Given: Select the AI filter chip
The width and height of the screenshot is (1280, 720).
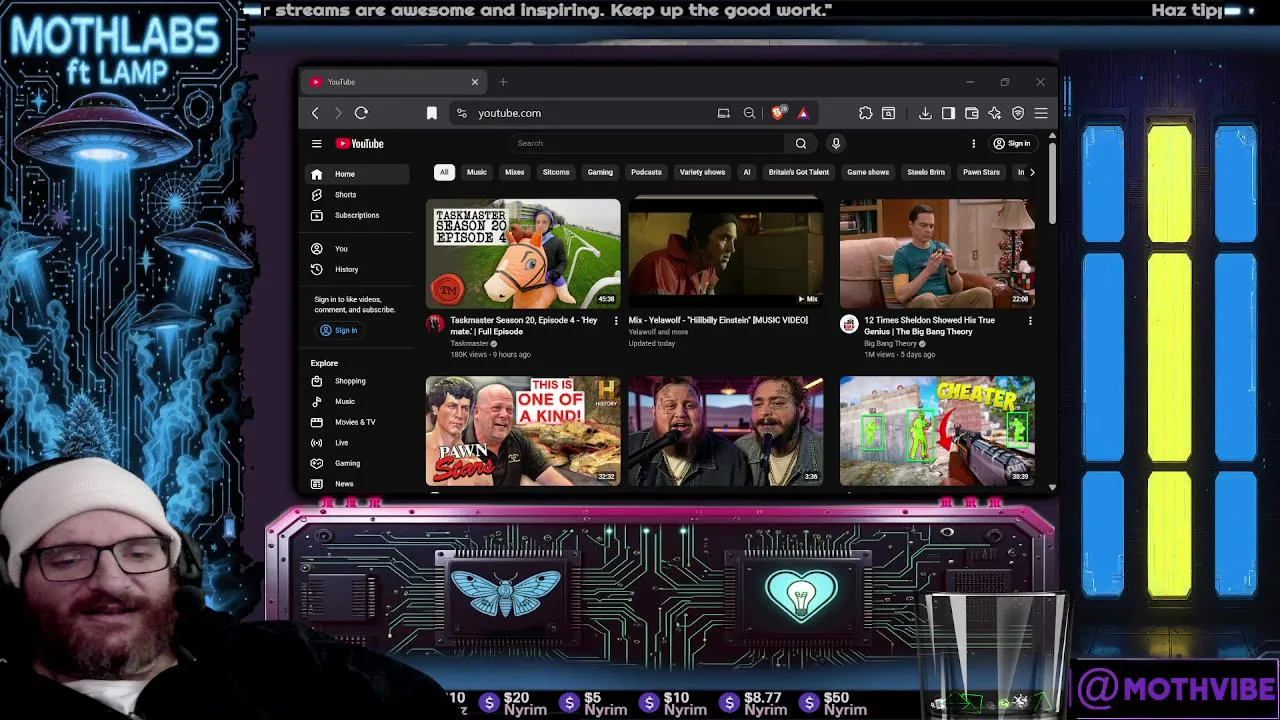Looking at the screenshot, I should point(746,172).
